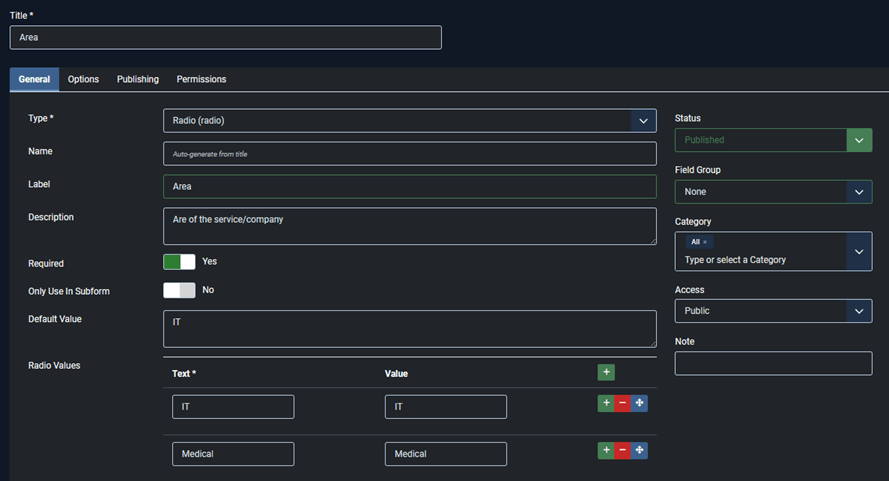Remove the All category tag
This screenshot has width=889, height=481.
click(x=705, y=242)
